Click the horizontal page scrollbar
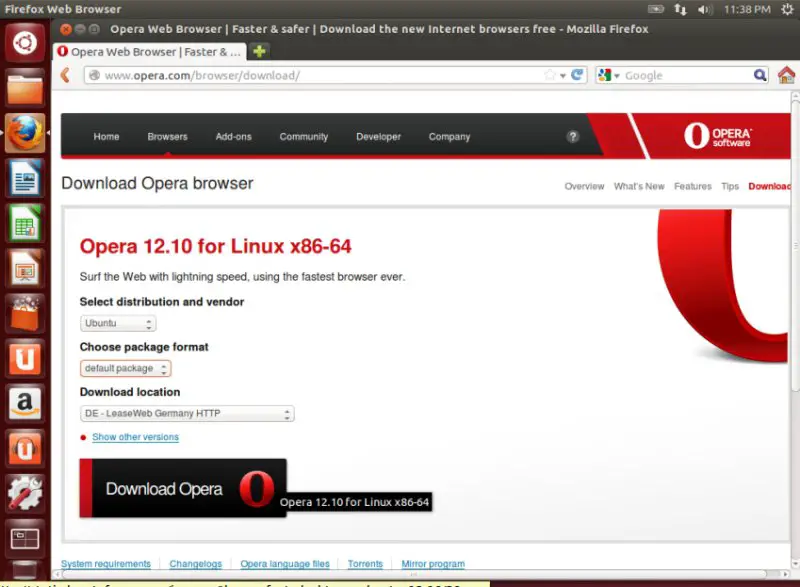Screen dimensions: 800x587 414,574
